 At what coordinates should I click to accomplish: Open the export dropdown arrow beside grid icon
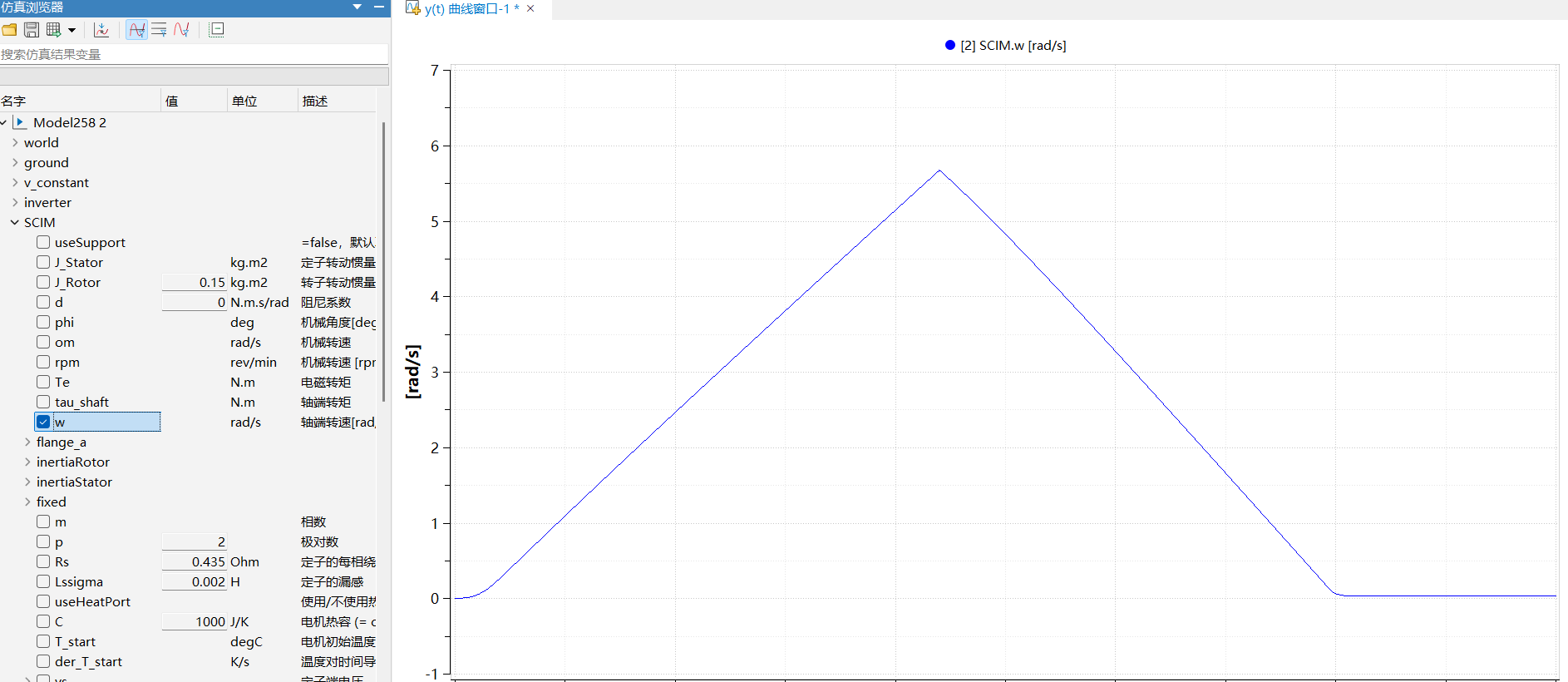(x=72, y=30)
